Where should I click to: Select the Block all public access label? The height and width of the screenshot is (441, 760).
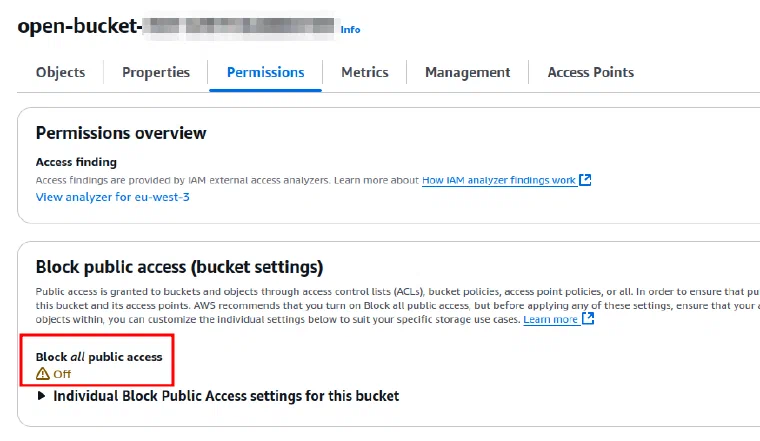click(99, 357)
